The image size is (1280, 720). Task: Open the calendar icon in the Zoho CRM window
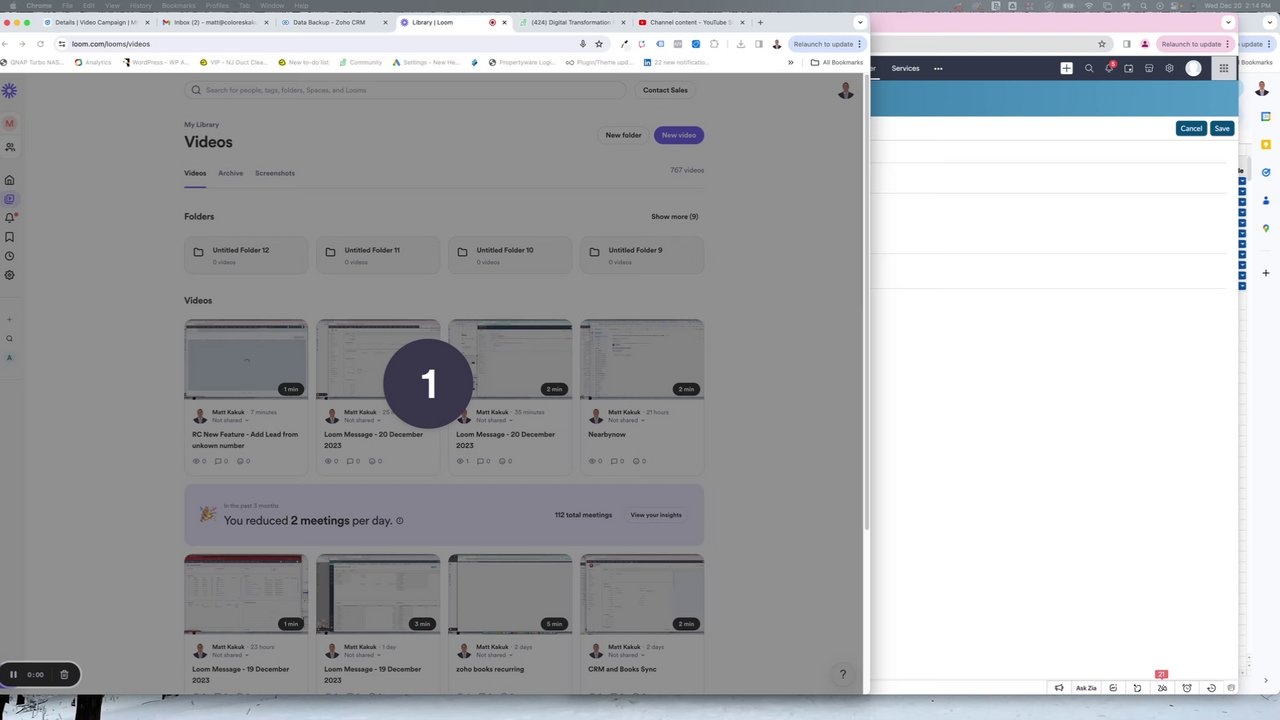pyautogui.click(x=1129, y=68)
